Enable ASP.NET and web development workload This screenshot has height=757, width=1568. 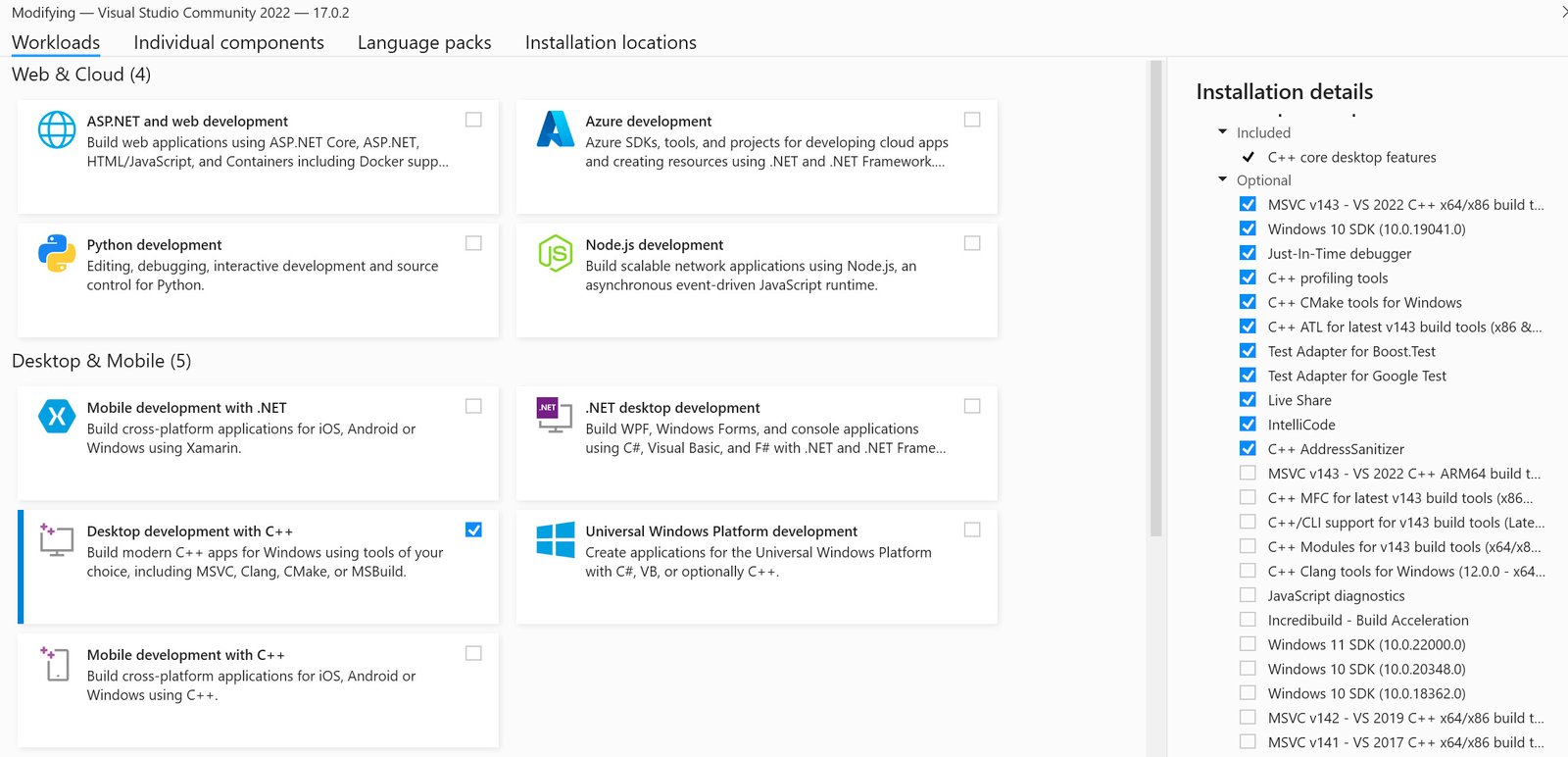tap(473, 120)
